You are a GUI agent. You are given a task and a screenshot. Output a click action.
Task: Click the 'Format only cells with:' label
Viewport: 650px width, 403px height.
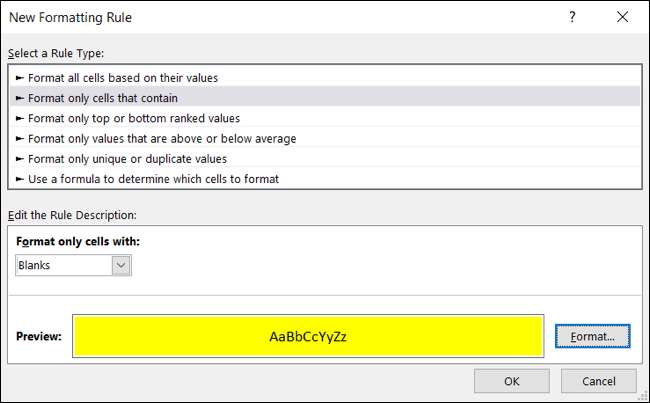click(78, 242)
